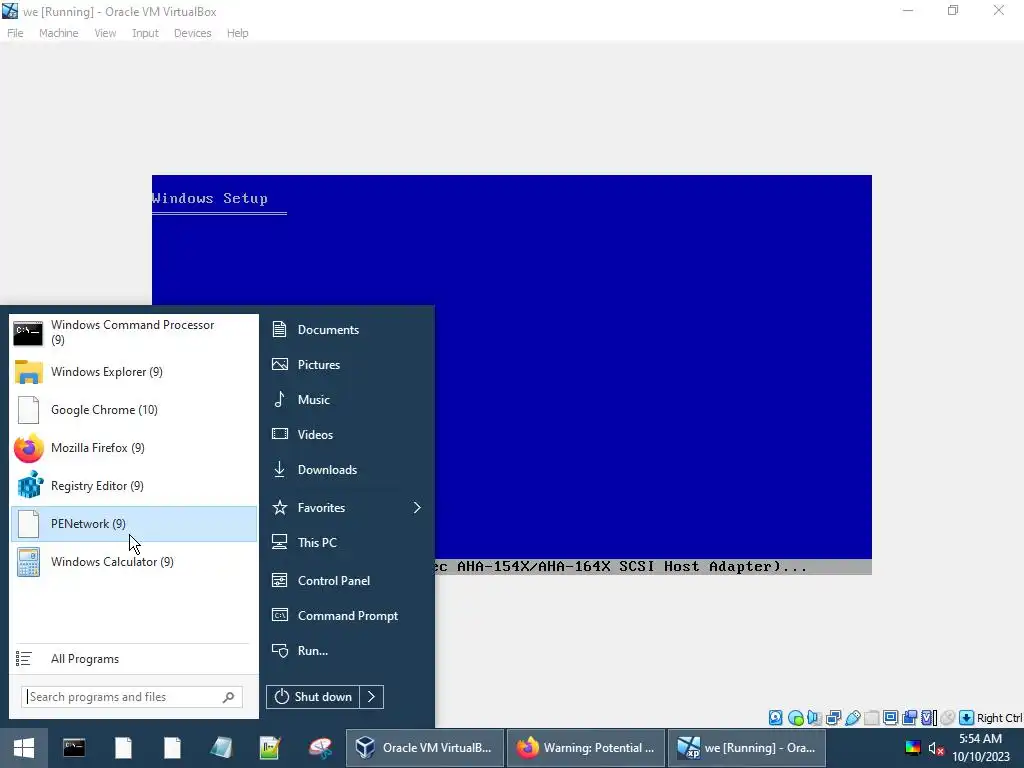Image resolution: width=1024 pixels, height=768 pixels.
Task: Click the Windows Start button
Action: pos(24,748)
